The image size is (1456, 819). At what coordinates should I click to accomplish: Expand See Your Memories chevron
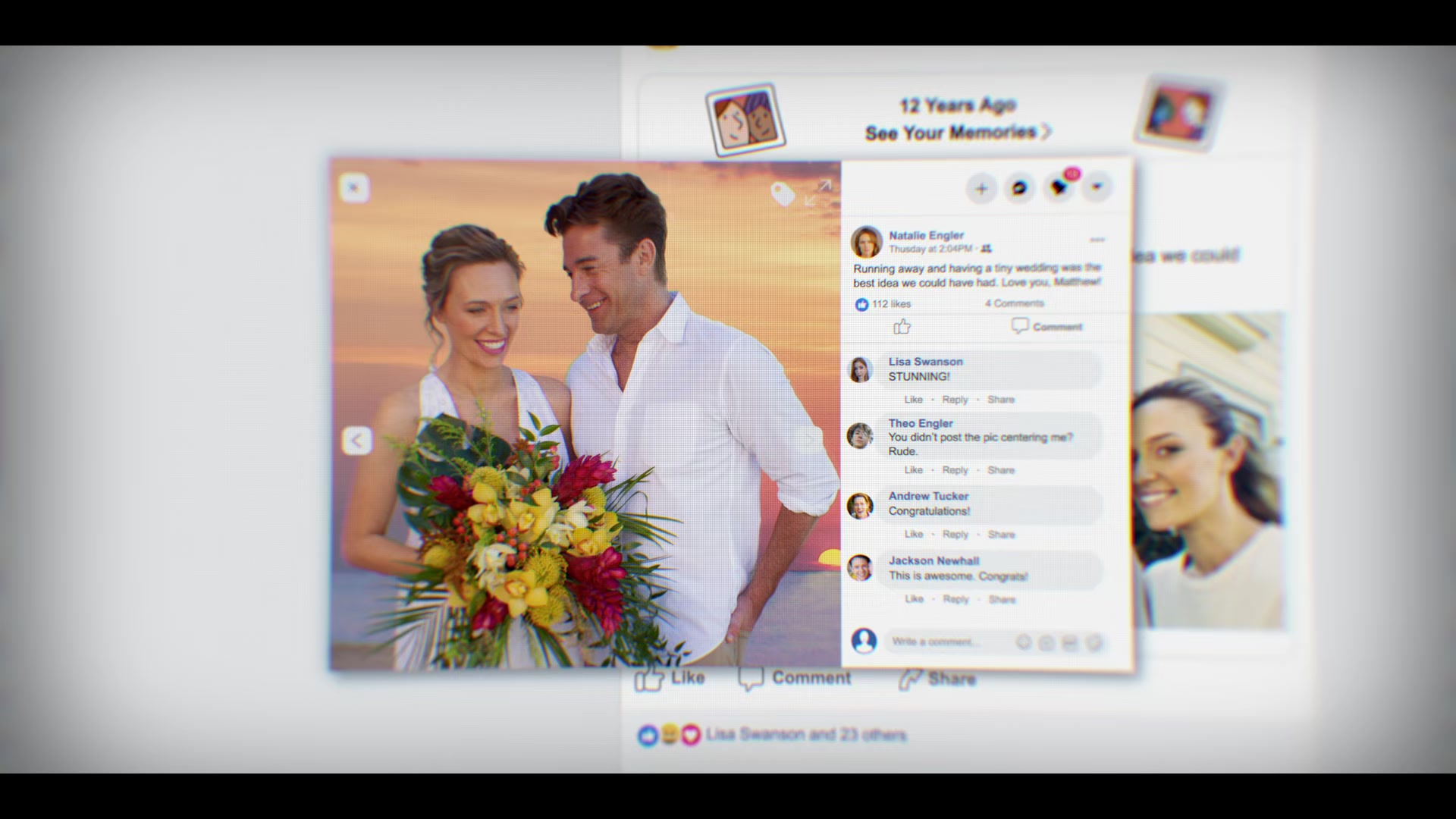point(1046,133)
